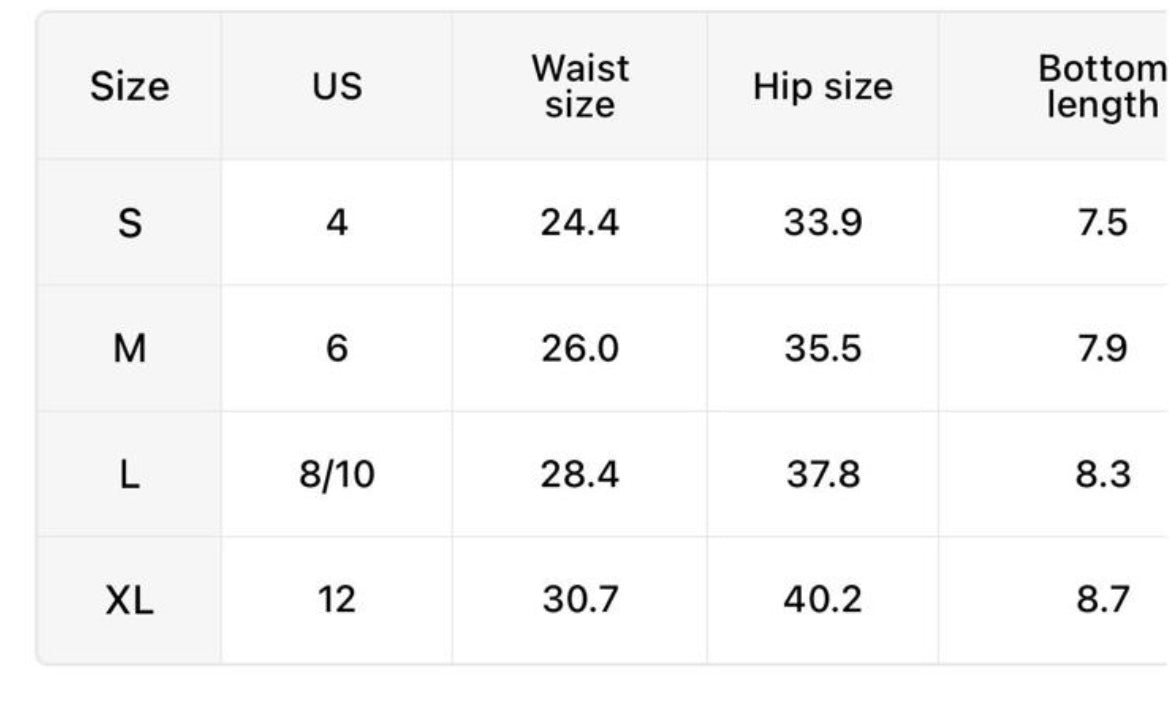Select the US column header
This screenshot has height=705, width=1169.
tap(336, 87)
